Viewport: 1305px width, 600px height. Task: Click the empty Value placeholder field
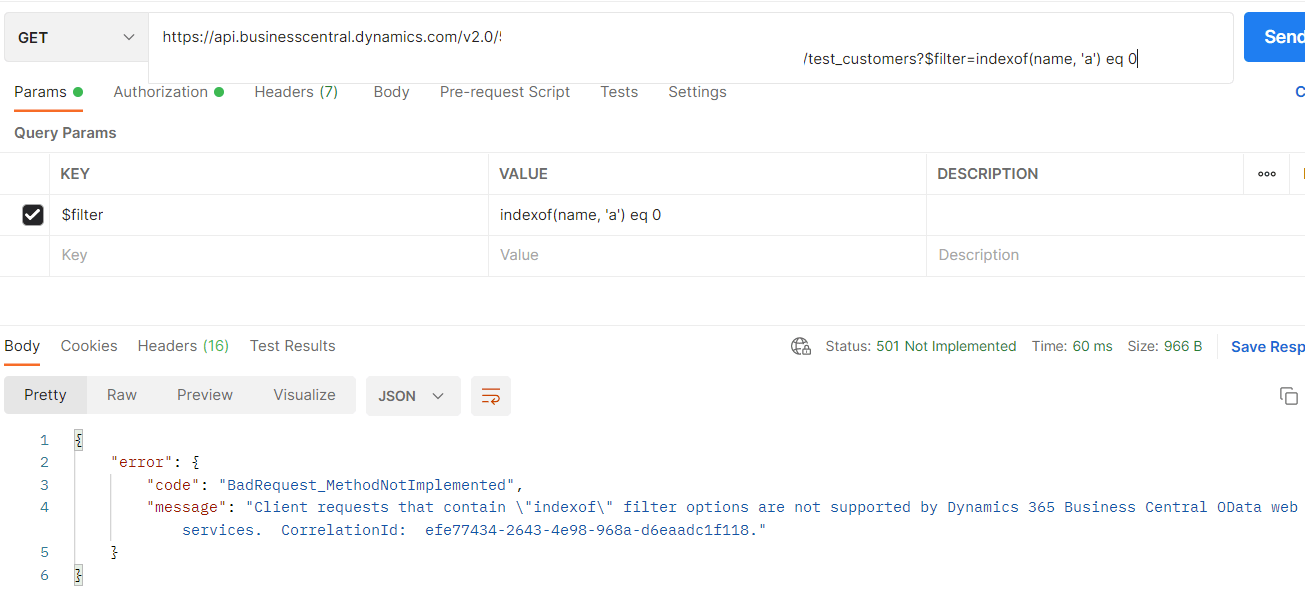tap(707, 255)
